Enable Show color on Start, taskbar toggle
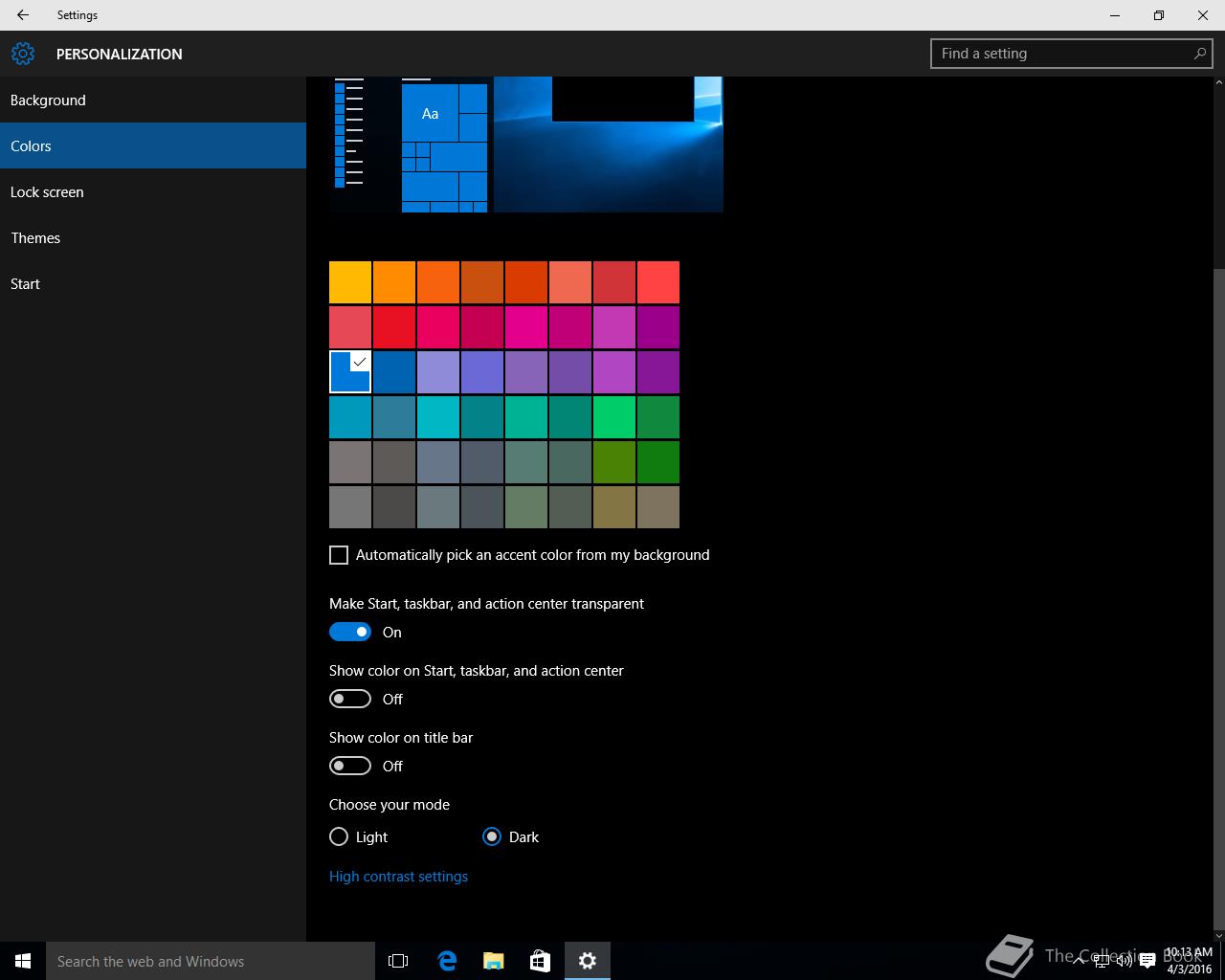Viewport: 1225px width, 980px height. 350,699
